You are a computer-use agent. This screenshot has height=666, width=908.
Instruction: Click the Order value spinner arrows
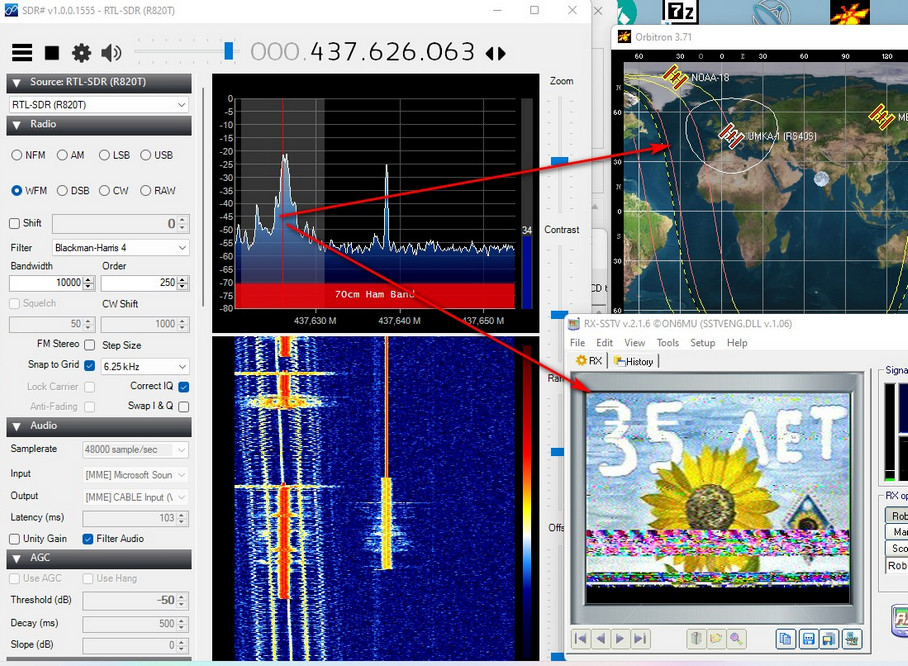pos(182,283)
